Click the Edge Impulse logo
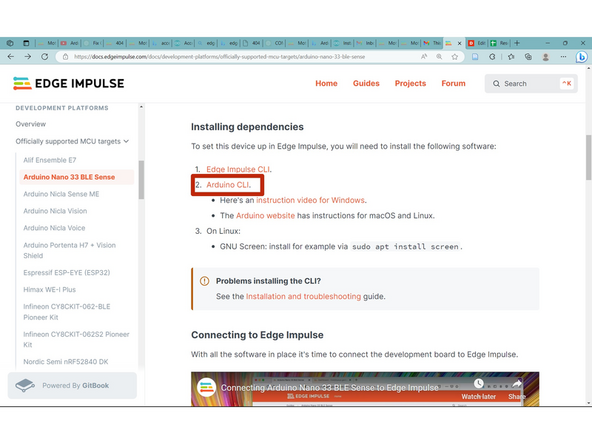The height and width of the screenshot is (444, 592). [69, 83]
